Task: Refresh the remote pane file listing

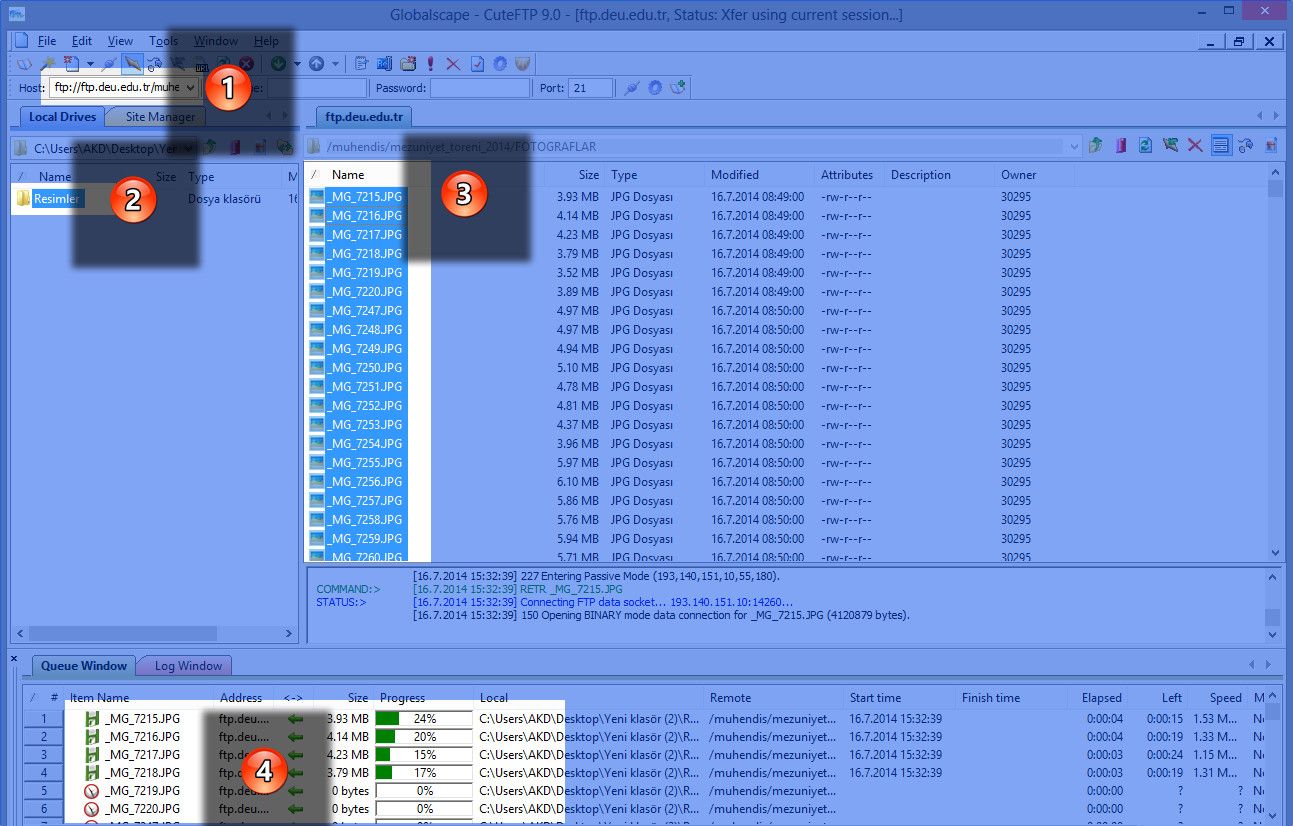Action: point(1146,146)
